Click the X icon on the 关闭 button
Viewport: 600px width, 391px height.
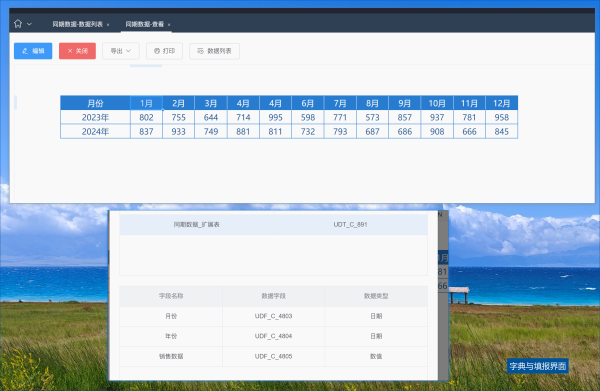[70, 51]
